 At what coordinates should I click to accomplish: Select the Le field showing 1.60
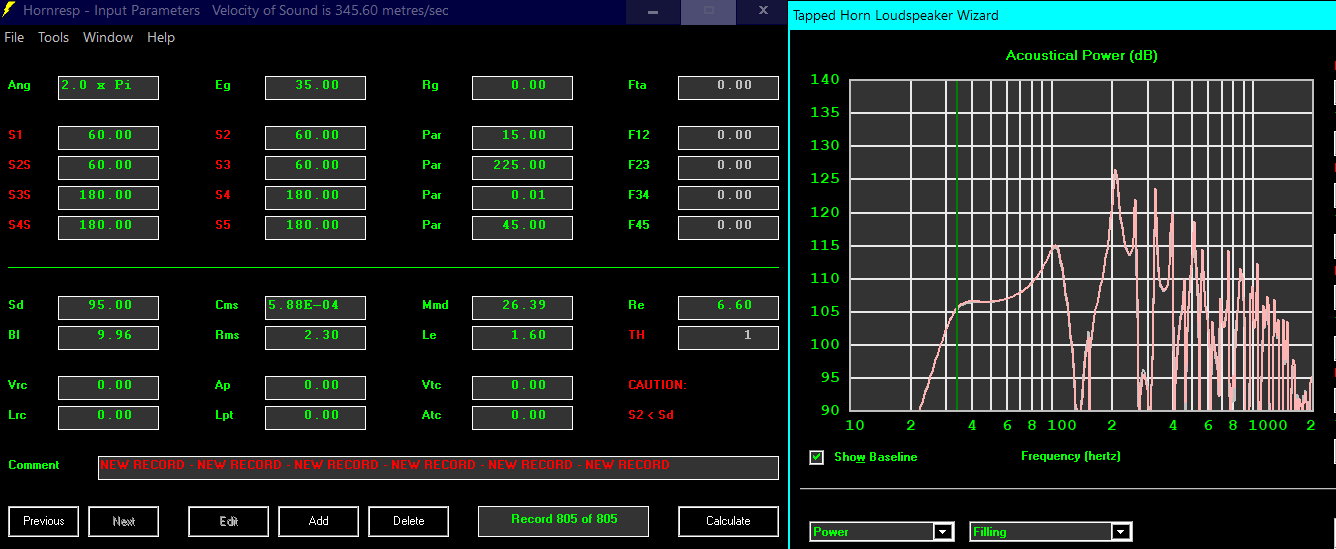point(522,337)
